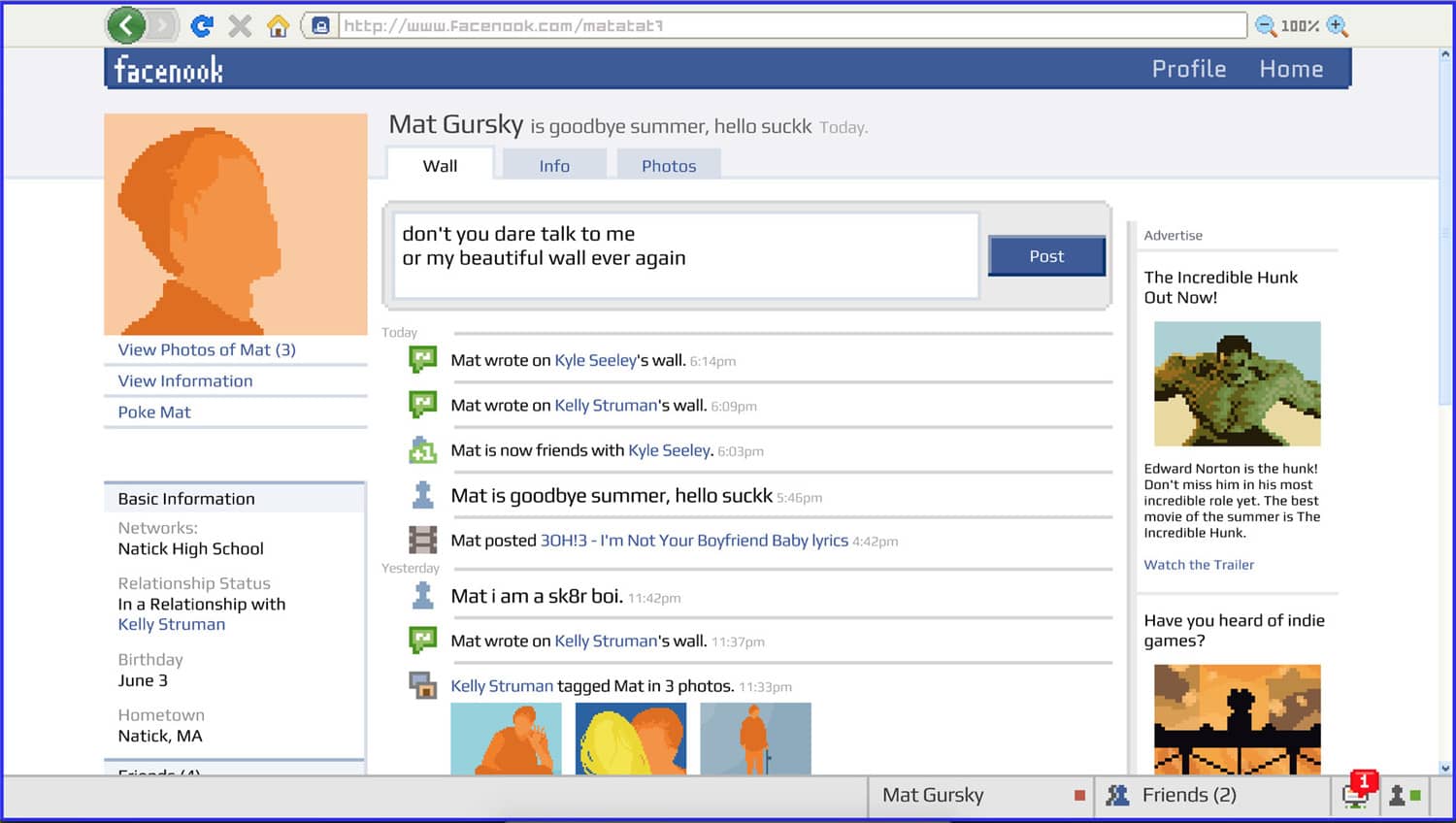Click the green browser back arrow
This screenshot has height=823, width=1456.
[x=126, y=25]
